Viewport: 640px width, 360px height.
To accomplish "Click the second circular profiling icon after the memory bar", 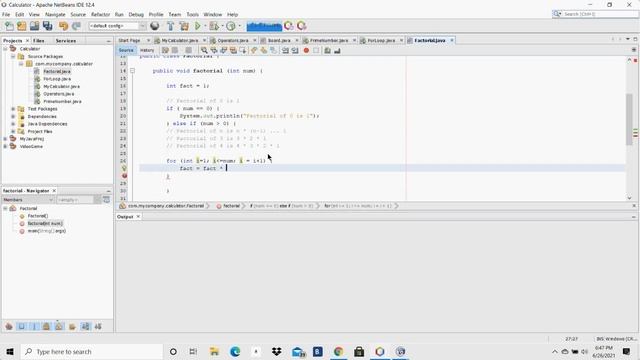I will coord(302,26).
